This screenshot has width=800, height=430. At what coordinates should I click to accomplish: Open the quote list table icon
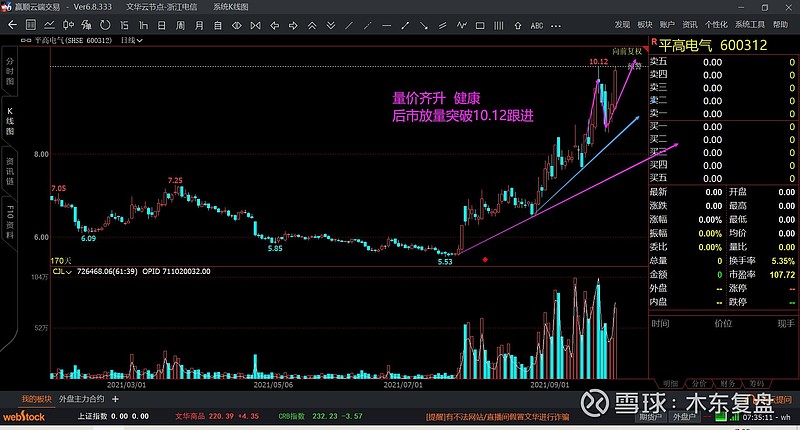pos(31,25)
